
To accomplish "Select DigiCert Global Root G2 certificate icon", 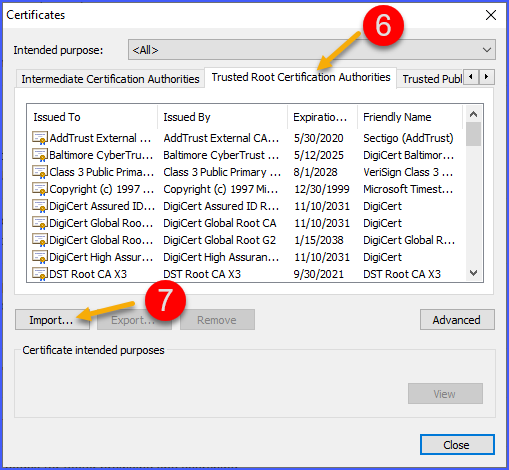I will click(40, 240).
